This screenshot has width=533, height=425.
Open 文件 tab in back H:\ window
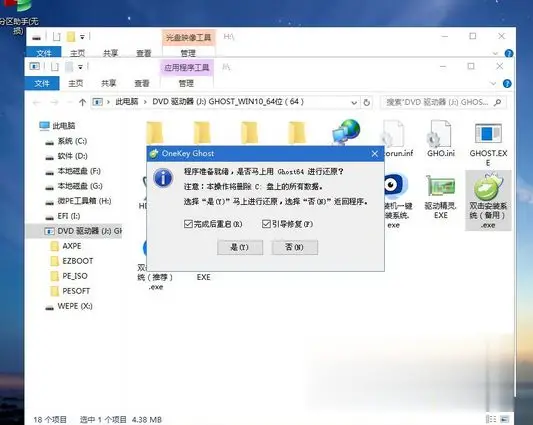click(x=44, y=53)
